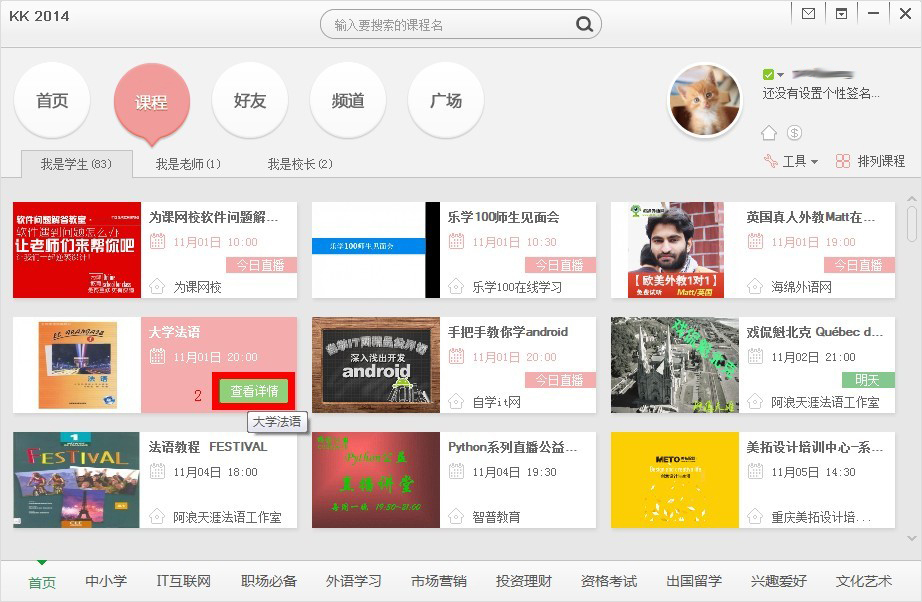
Task: Open the 好友 navigation bubble
Action: coord(250,101)
